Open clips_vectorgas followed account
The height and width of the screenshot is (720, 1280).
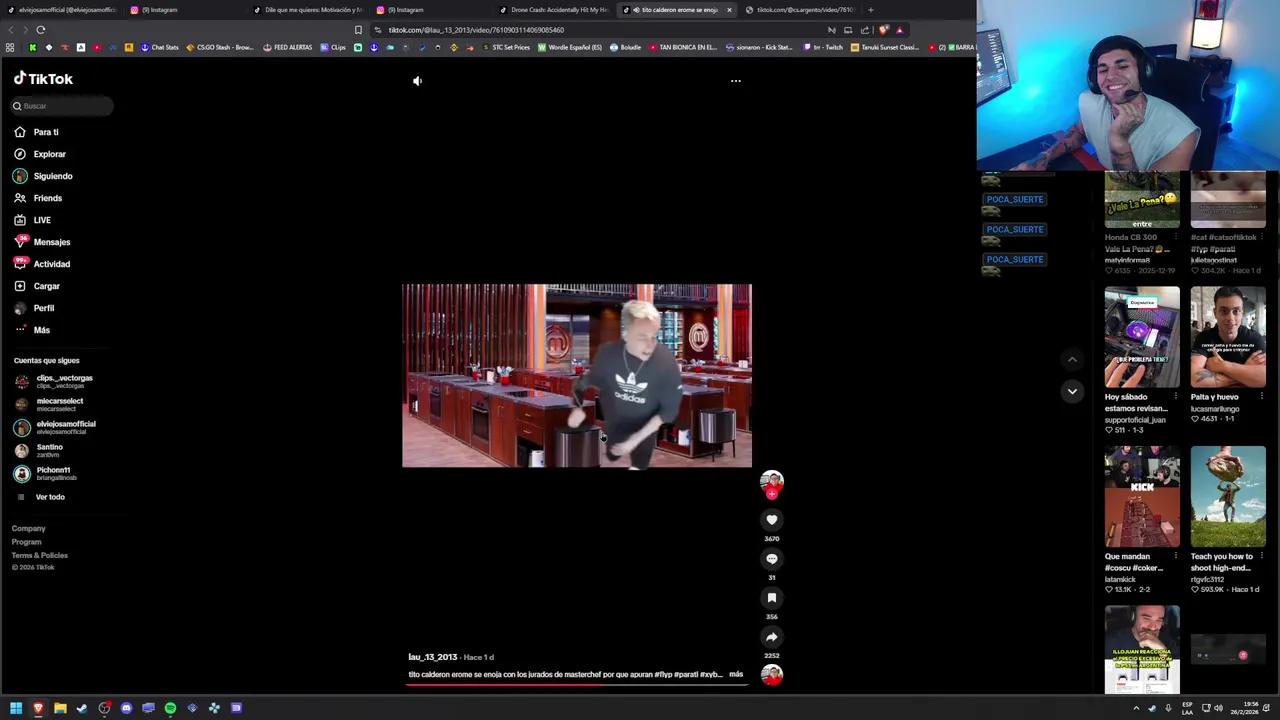(x=64, y=381)
